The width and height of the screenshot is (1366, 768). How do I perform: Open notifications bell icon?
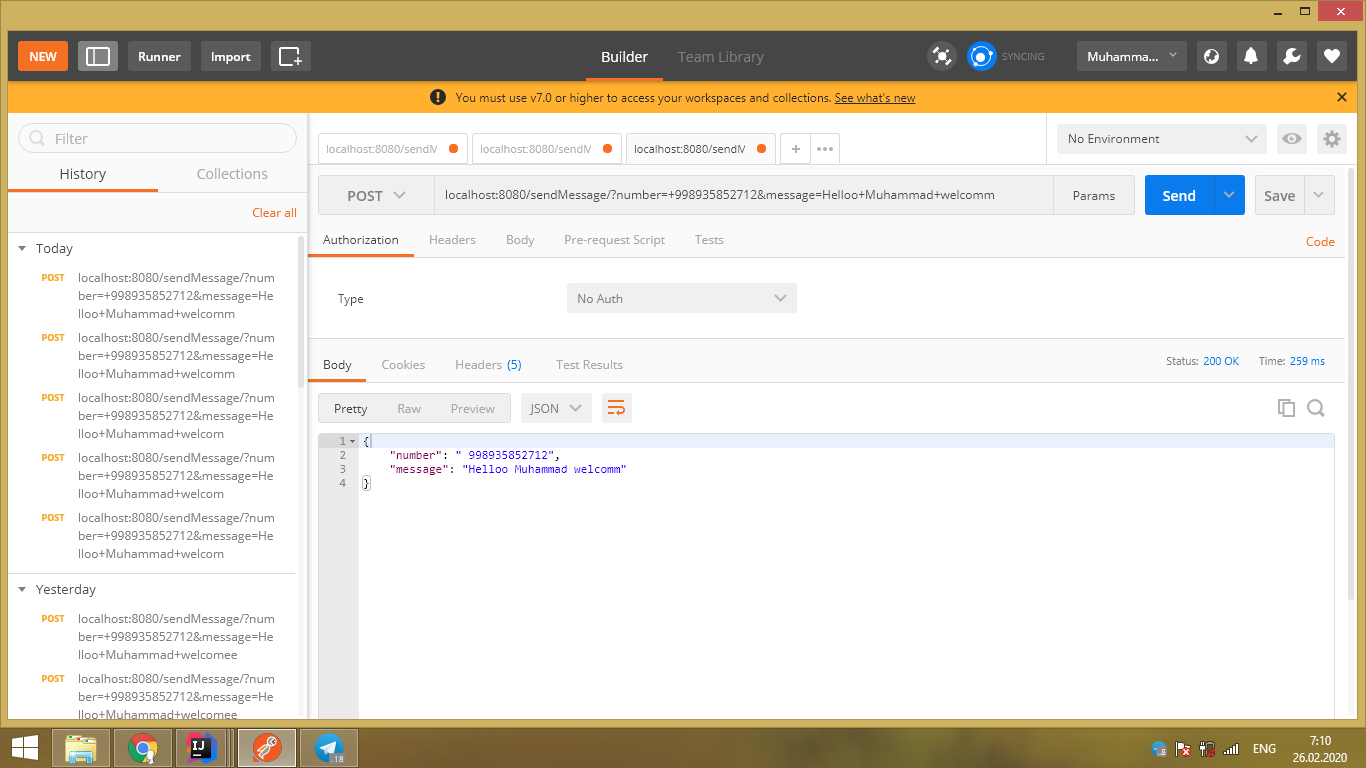pos(1251,56)
